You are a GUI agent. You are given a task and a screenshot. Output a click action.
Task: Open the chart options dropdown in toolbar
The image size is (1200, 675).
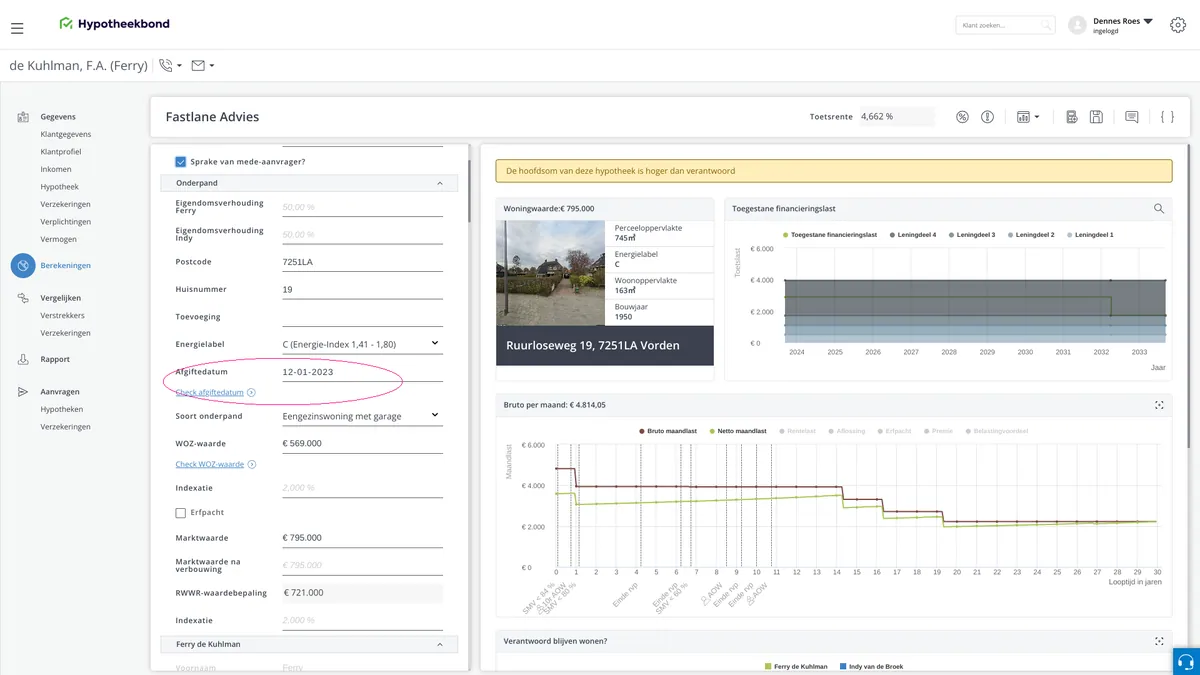pos(1028,117)
